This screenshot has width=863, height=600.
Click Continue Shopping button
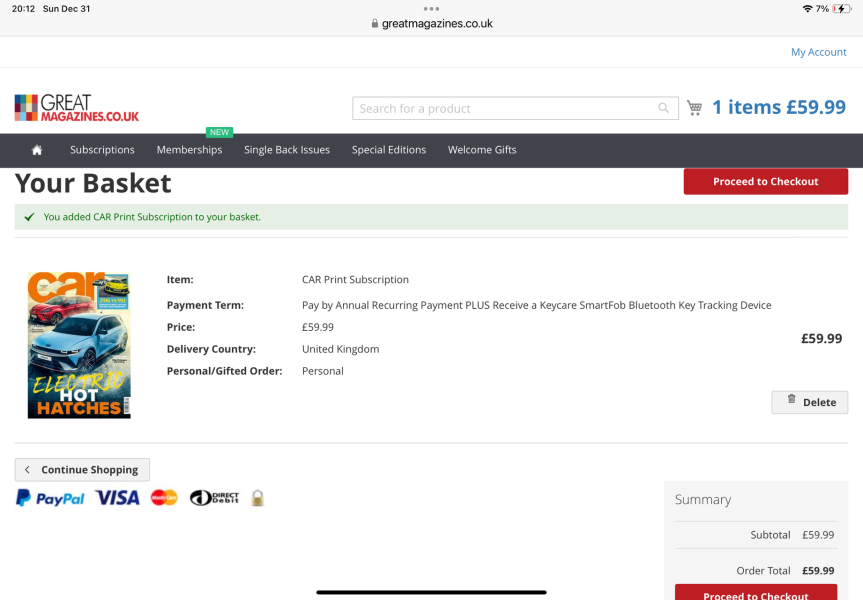click(82, 470)
